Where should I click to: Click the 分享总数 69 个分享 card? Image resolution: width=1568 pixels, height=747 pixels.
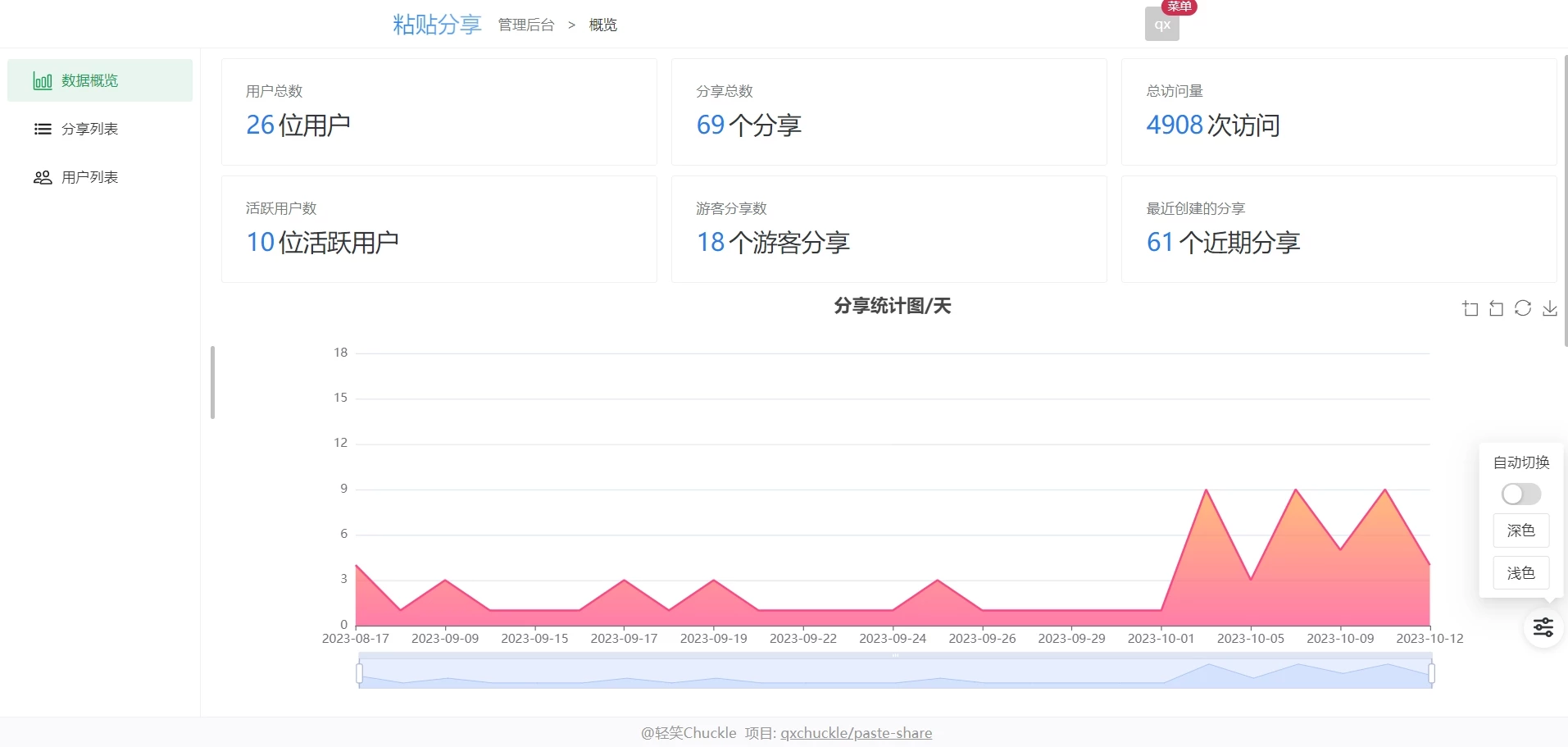889,112
